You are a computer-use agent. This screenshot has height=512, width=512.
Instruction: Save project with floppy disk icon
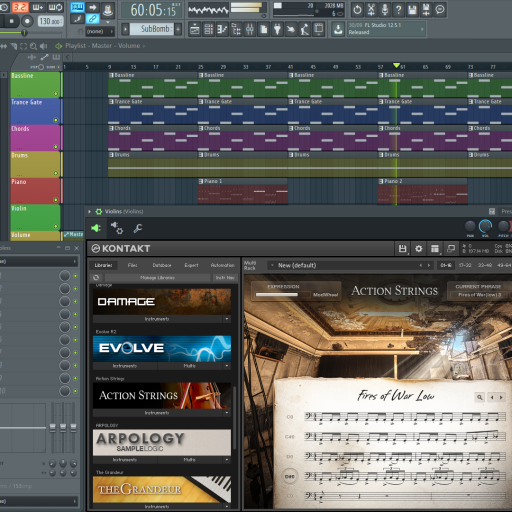click(412, 10)
